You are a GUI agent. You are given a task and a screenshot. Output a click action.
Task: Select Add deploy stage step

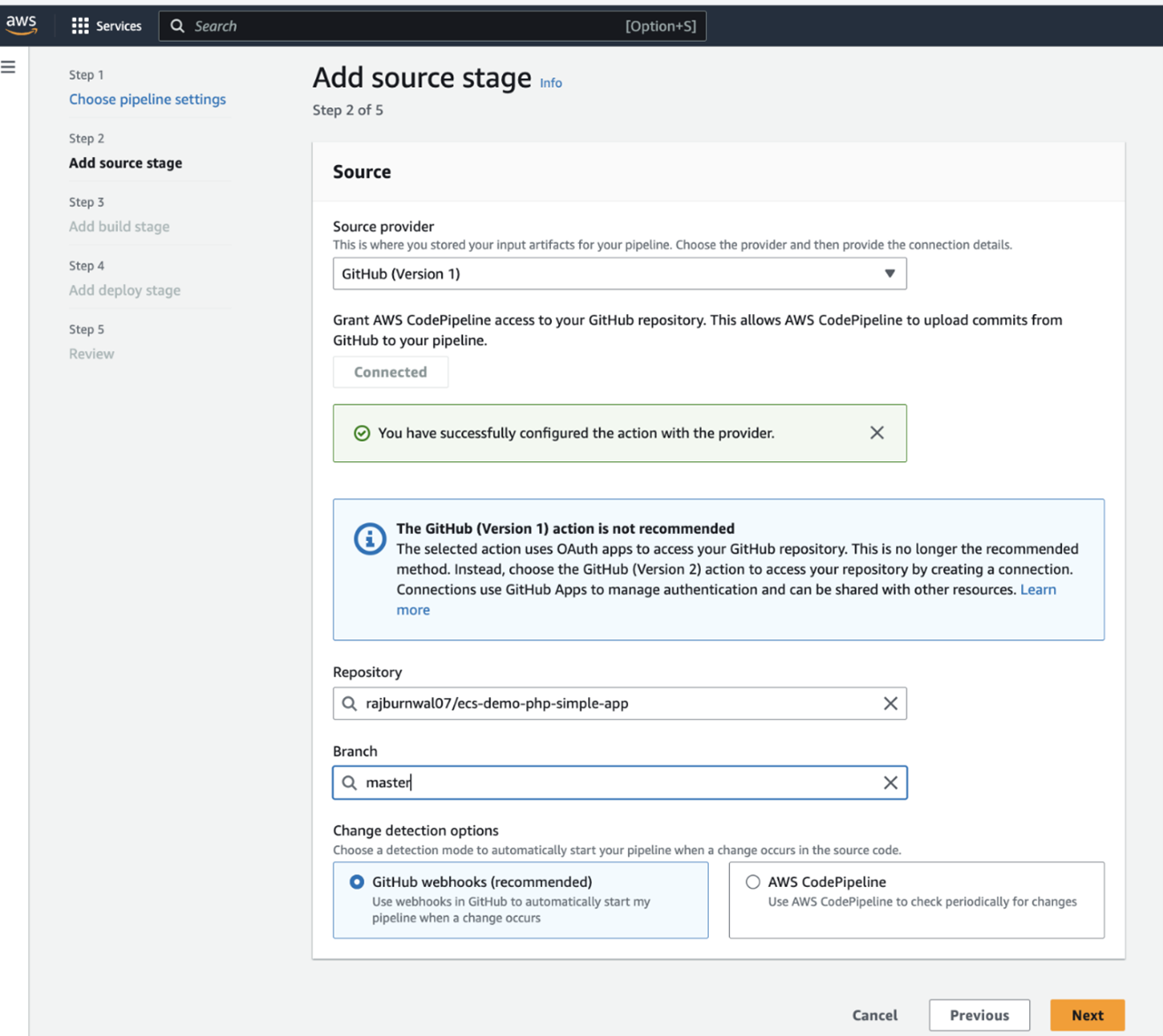(x=124, y=290)
